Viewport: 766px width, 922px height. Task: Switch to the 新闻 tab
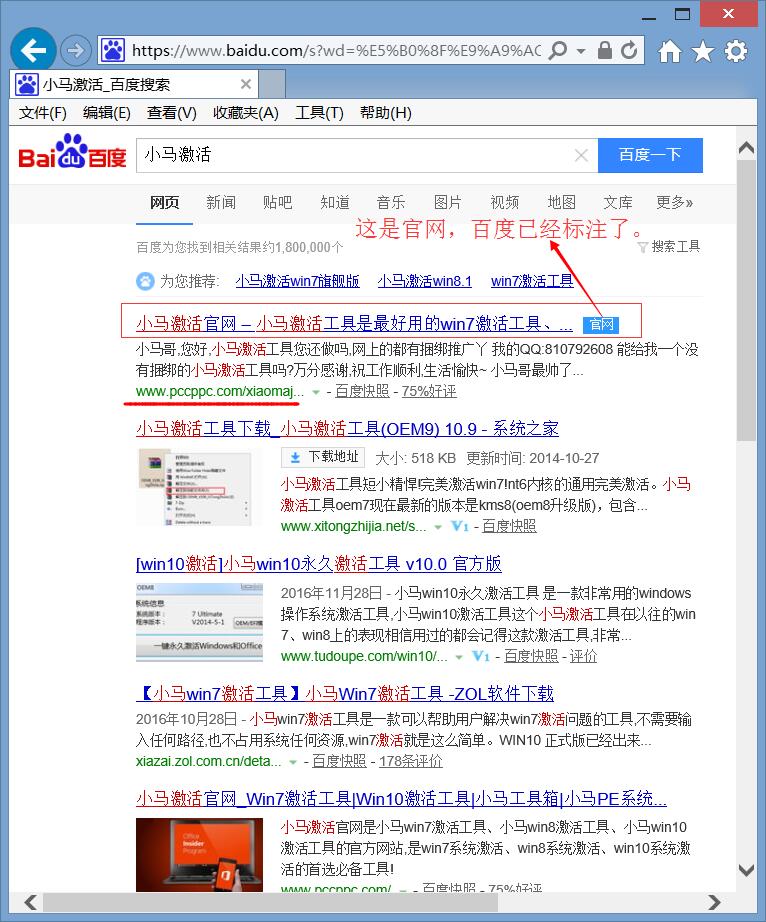221,203
